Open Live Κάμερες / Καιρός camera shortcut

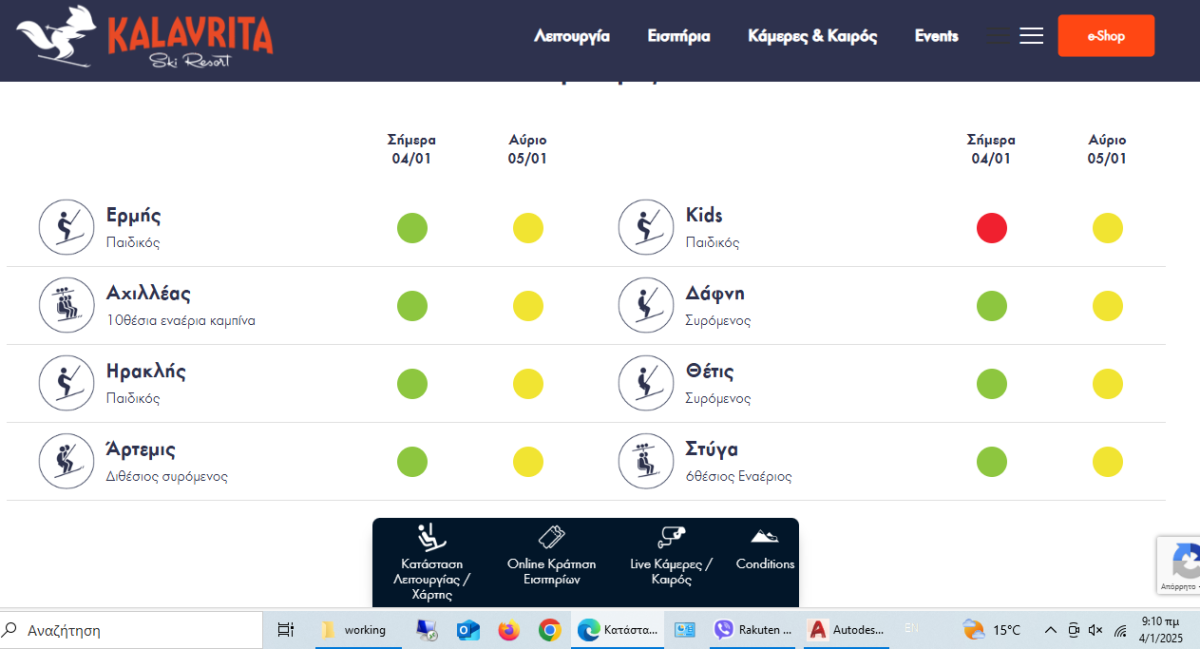point(671,553)
